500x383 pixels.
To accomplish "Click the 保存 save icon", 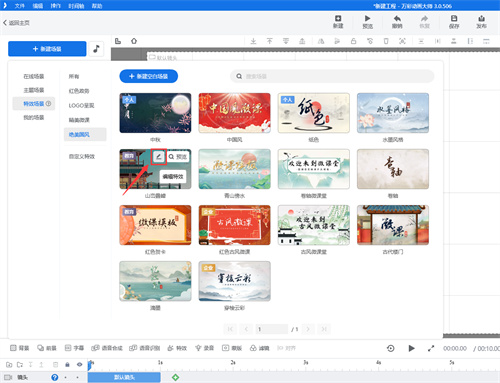I will tap(454, 18).
